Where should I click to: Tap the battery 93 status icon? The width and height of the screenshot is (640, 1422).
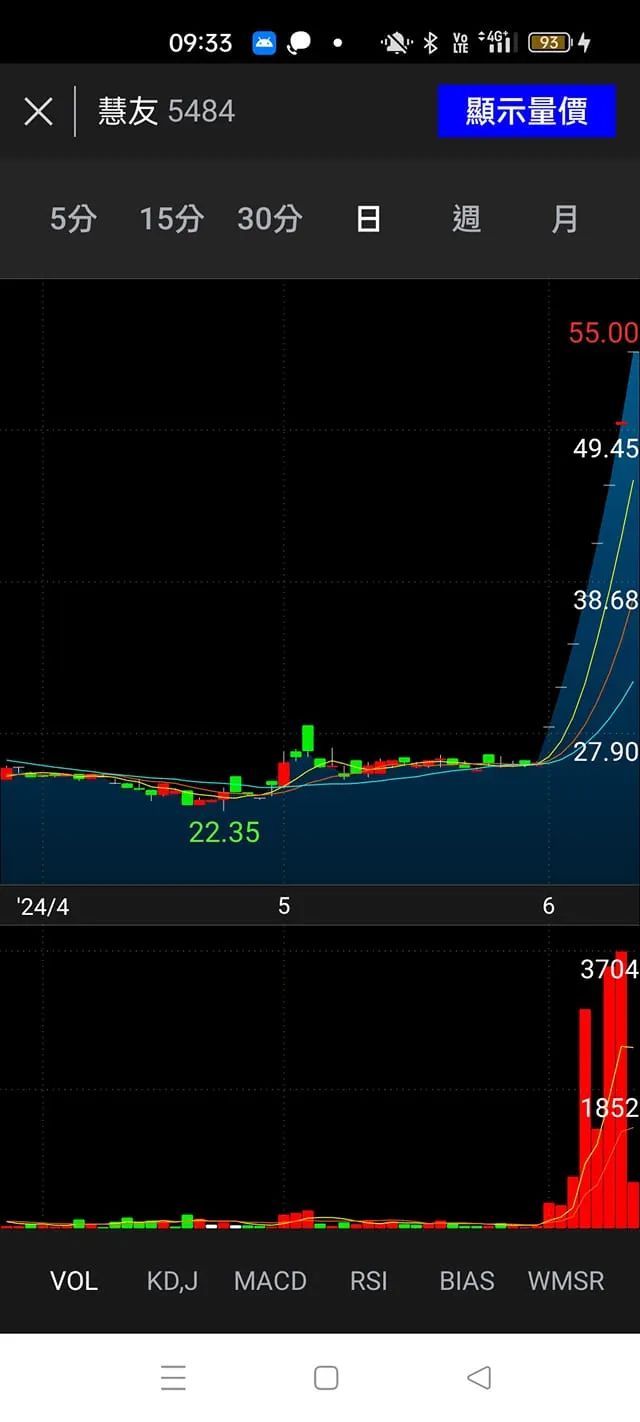pyautogui.click(x=550, y=42)
